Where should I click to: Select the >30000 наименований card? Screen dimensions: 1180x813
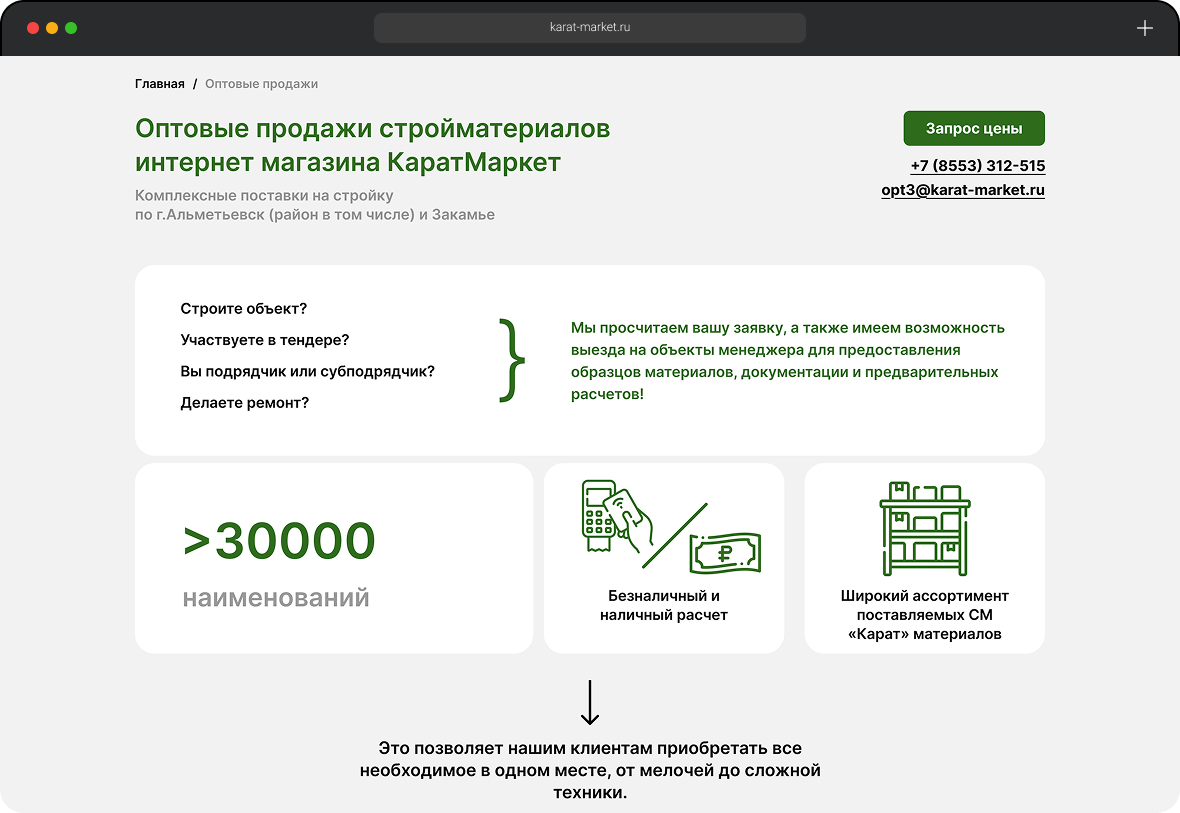point(333,557)
